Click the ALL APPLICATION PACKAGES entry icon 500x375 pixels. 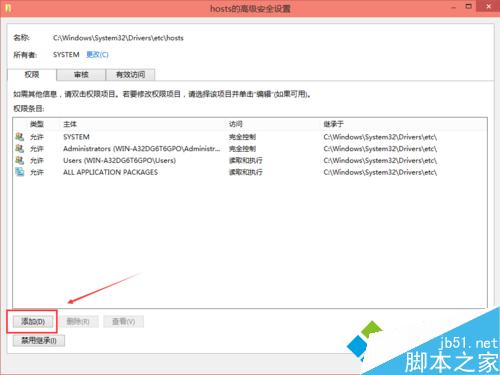point(20,172)
